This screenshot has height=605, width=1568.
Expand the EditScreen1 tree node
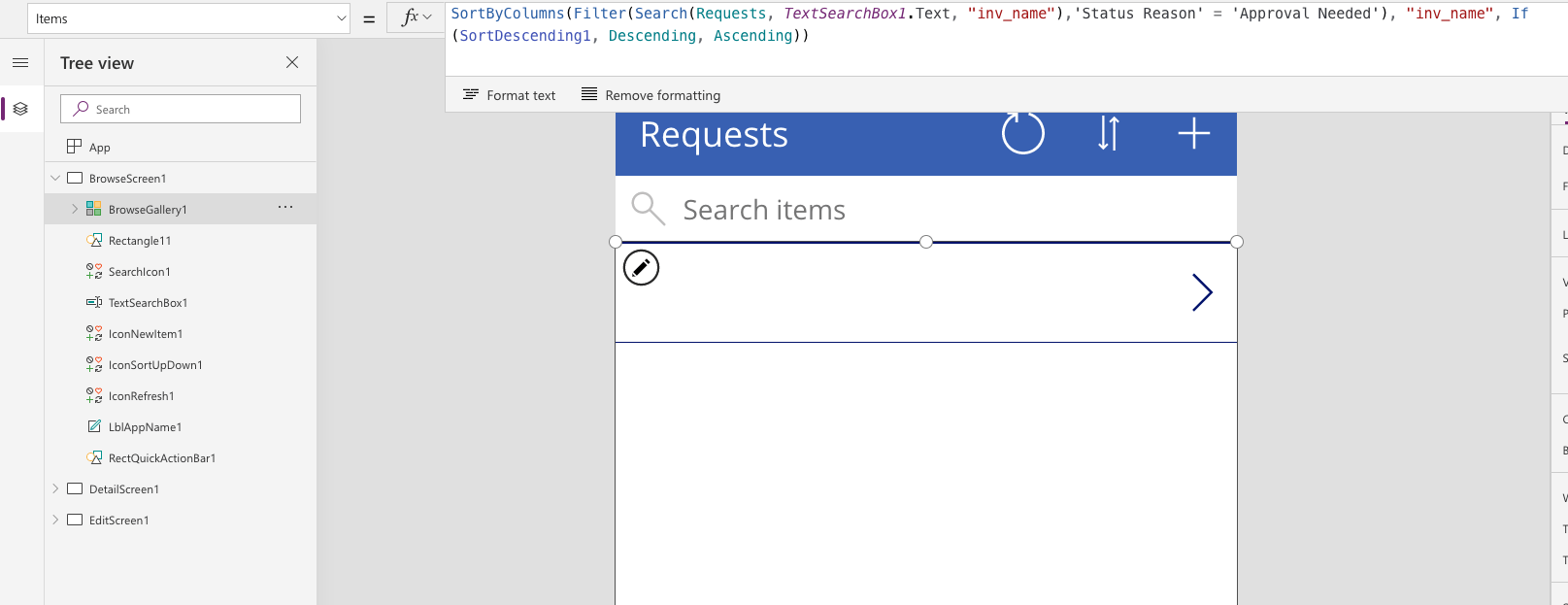click(55, 521)
